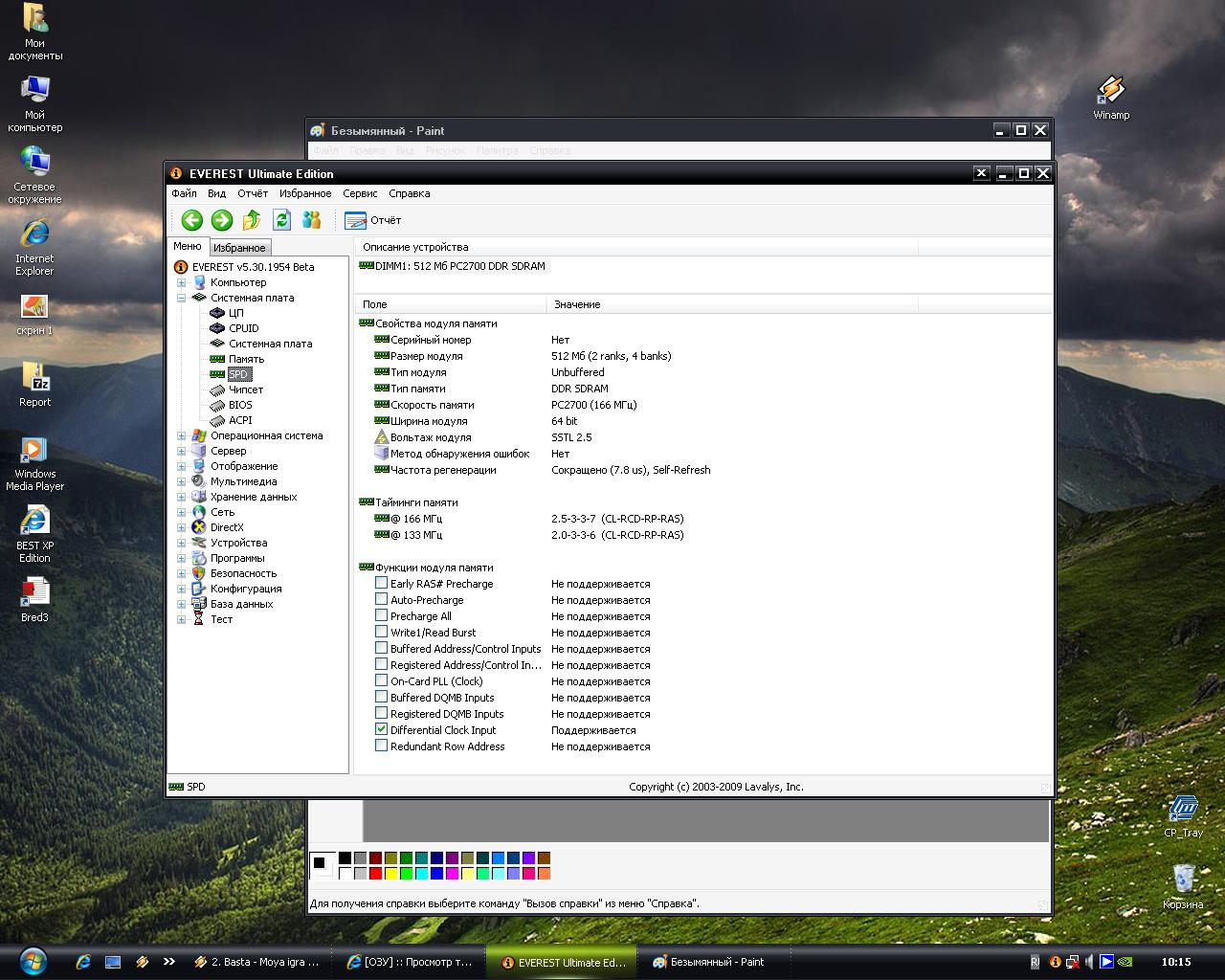Toggle Precharge All checkbox
The height and width of the screenshot is (980, 1225).
click(381, 615)
